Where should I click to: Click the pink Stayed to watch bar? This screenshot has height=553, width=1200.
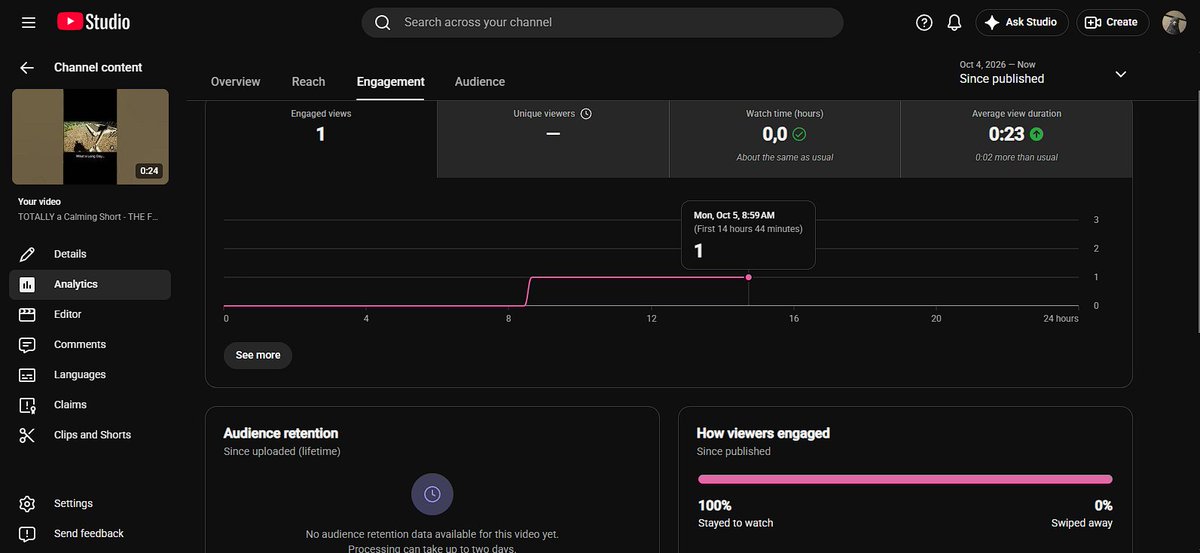coord(905,479)
